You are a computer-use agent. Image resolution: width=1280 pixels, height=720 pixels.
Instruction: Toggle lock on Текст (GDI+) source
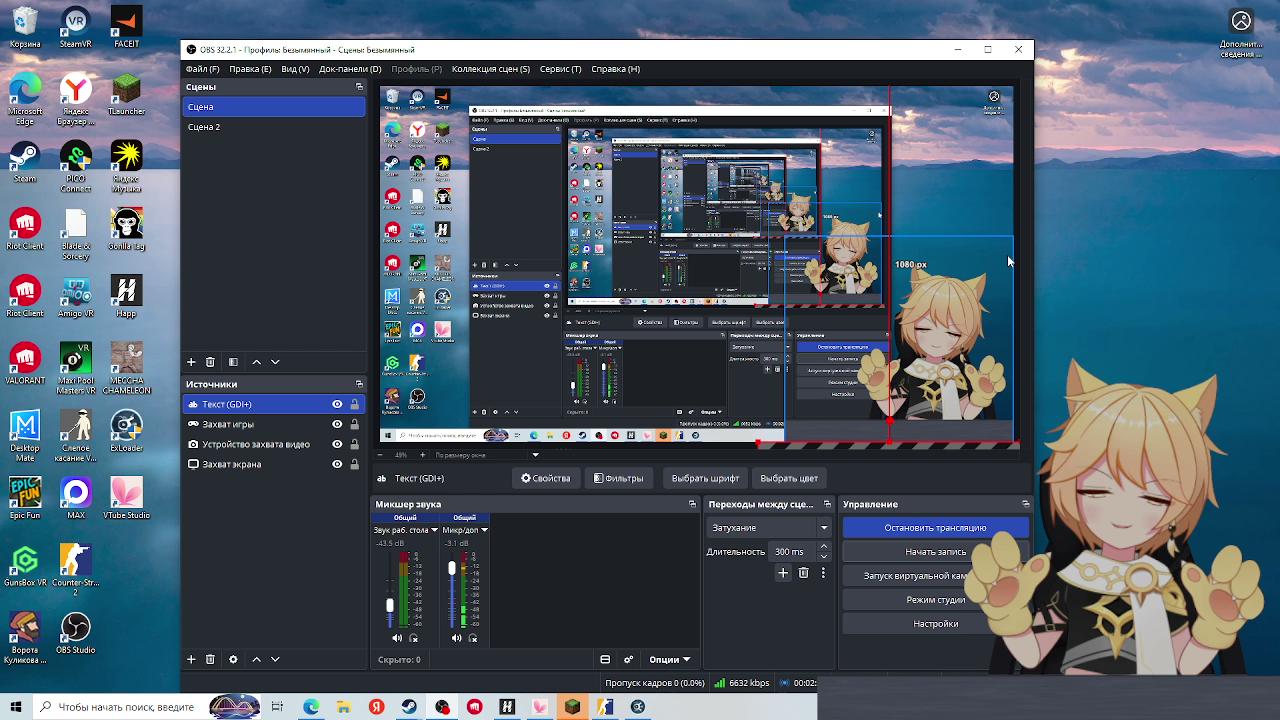354,404
